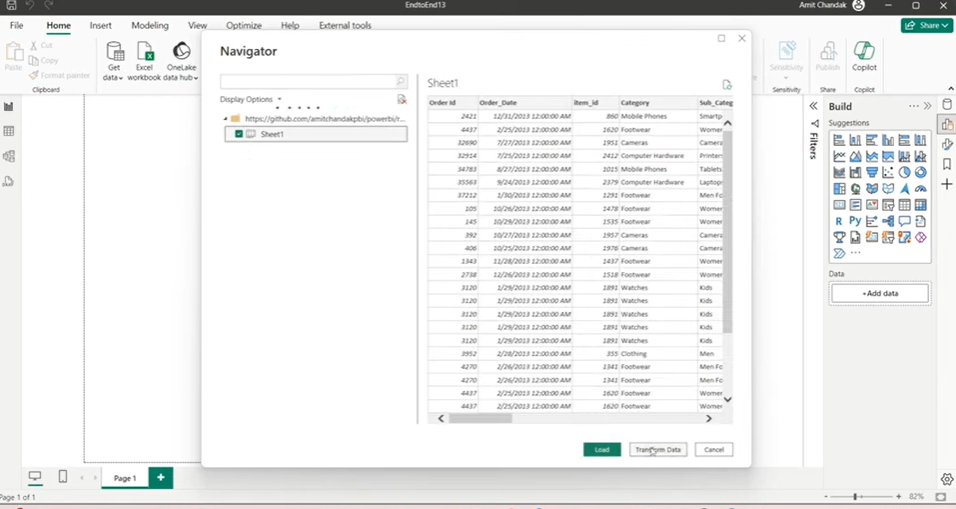The height and width of the screenshot is (509, 956).
Task: Select the gauge visual
Action: click(x=921, y=189)
